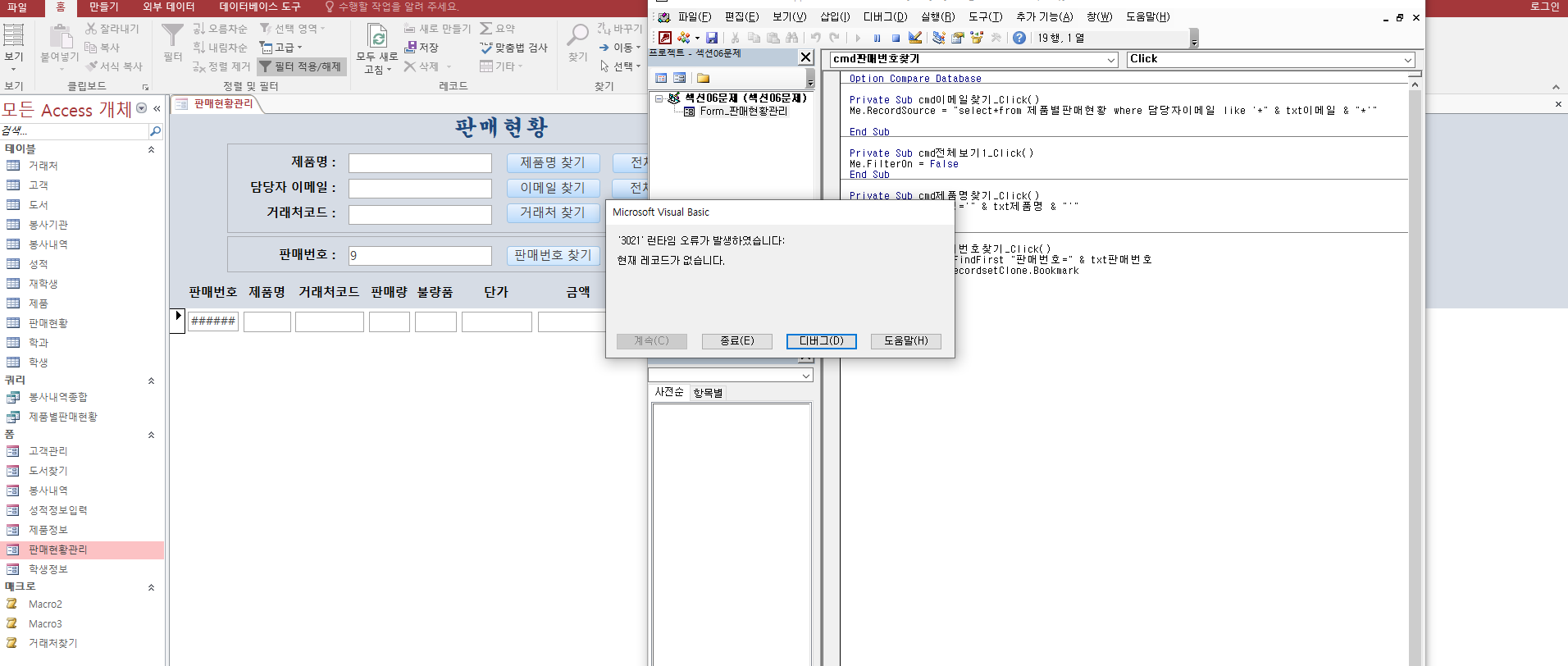Collapse the navigation pane with the shutter arrow
Viewport: 1568px width, 666px height.
[x=157, y=108]
